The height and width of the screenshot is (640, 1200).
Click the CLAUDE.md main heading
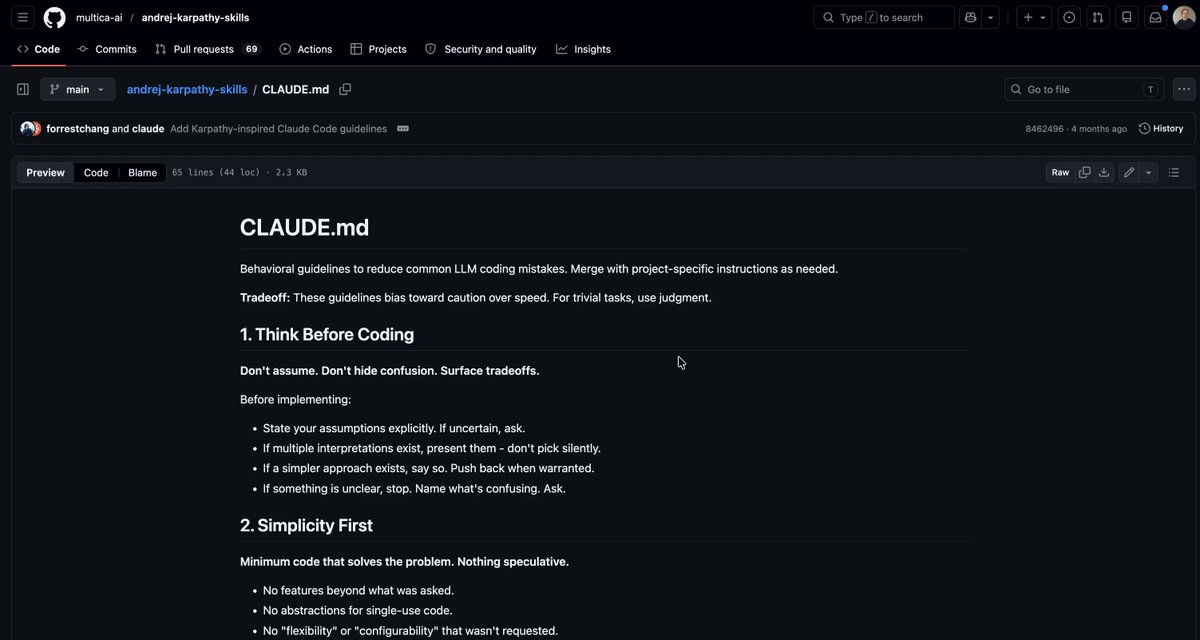(x=304, y=227)
